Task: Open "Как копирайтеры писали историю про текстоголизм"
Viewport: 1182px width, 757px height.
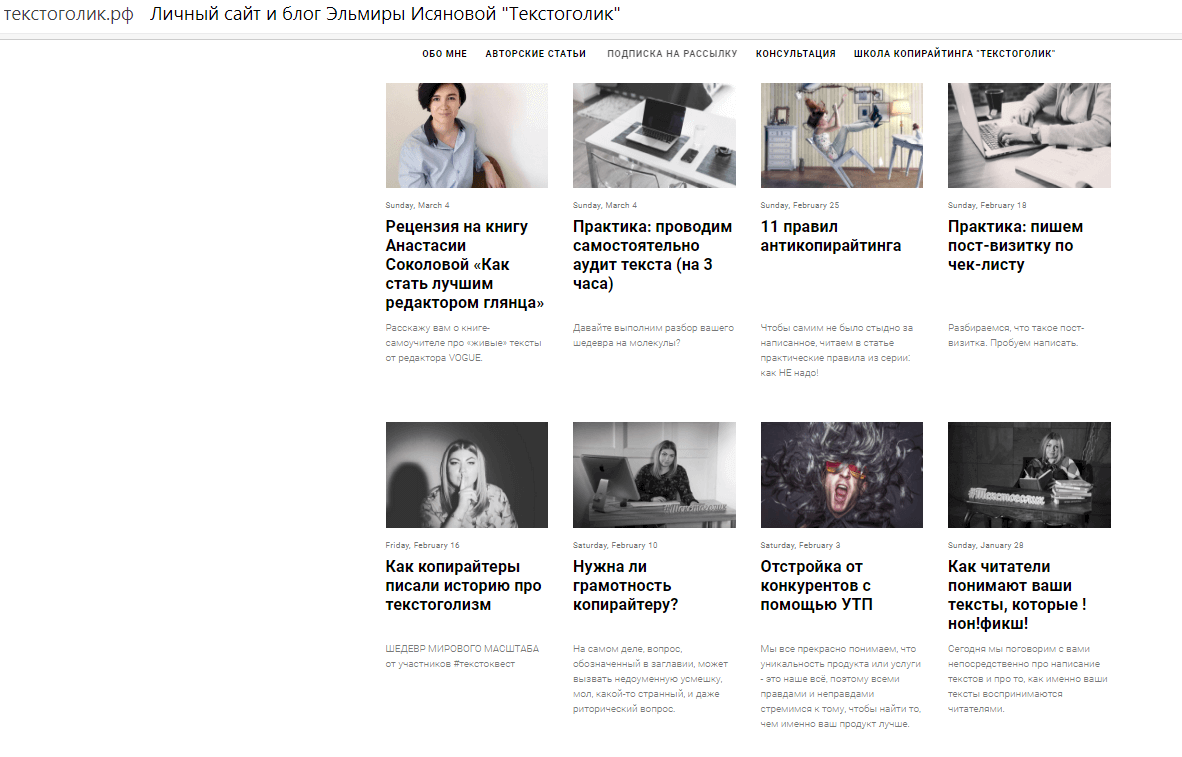Action: click(463, 586)
